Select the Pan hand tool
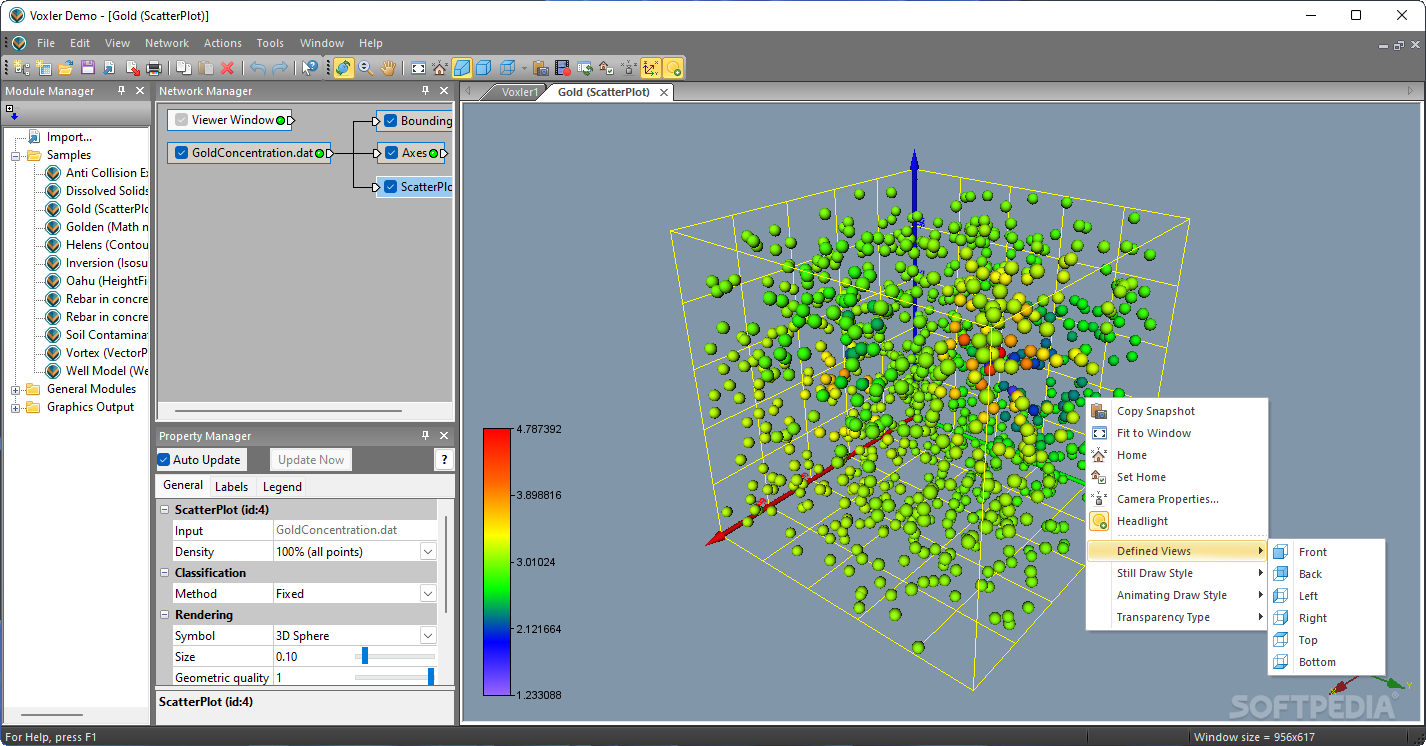Image resolution: width=1426 pixels, height=746 pixels. click(x=388, y=68)
